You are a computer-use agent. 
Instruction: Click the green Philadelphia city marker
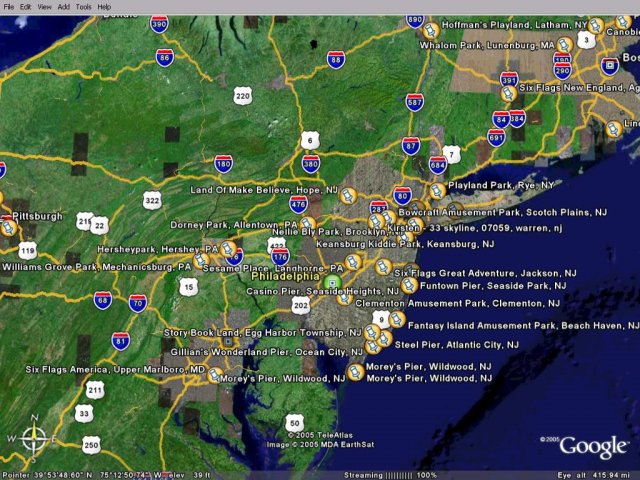click(332, 282)
